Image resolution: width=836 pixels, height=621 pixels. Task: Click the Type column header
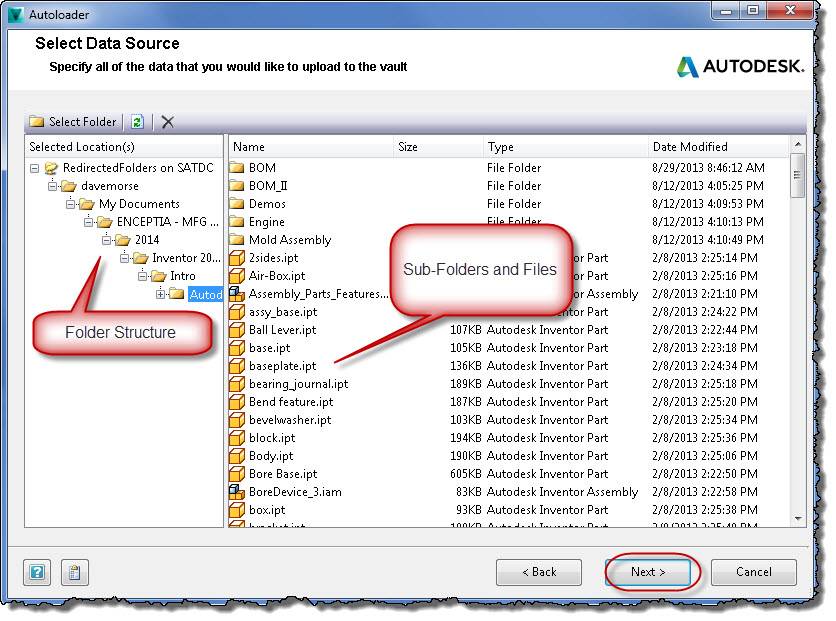[x=565, y=147]
